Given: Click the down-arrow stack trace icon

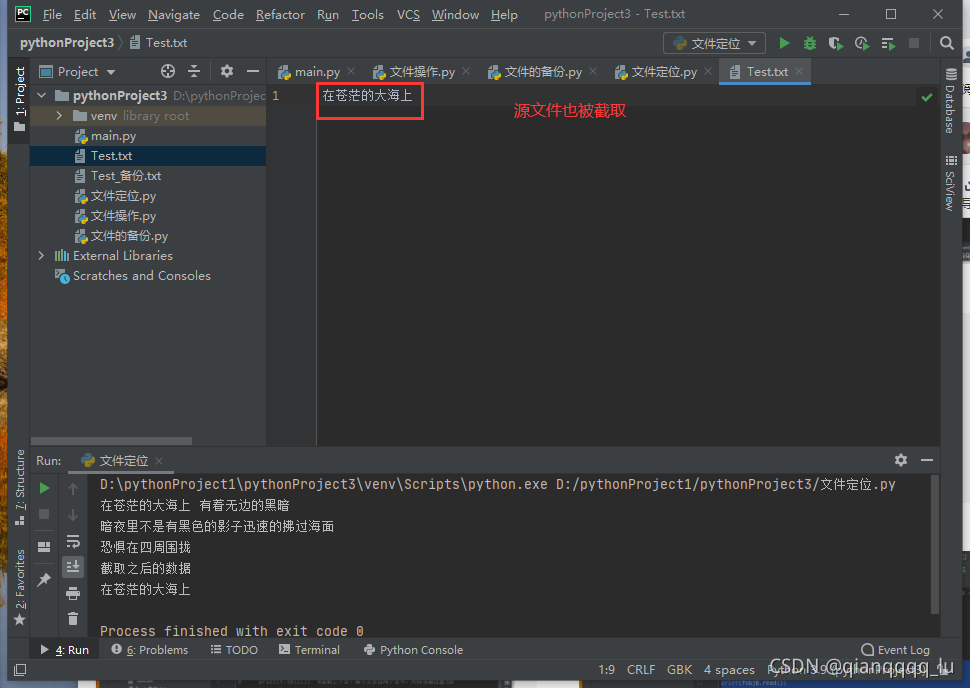Looking at the screenshot, I should [x=73, y=515].
